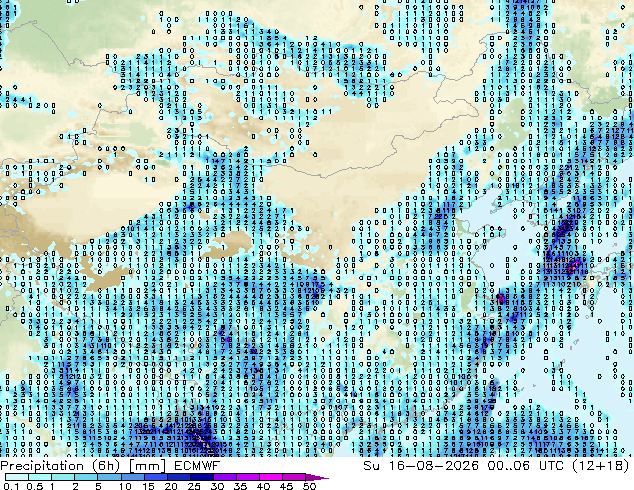Click the 5–10 mm legend swatch

[x=109, y=477]
